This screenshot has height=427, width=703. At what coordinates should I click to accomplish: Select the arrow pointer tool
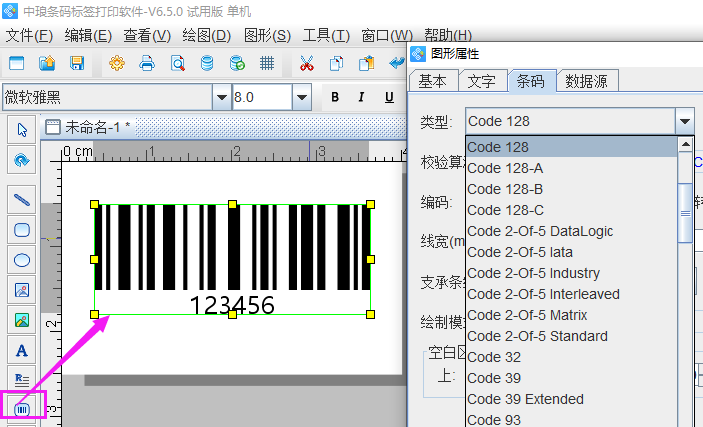click(22, 130)
